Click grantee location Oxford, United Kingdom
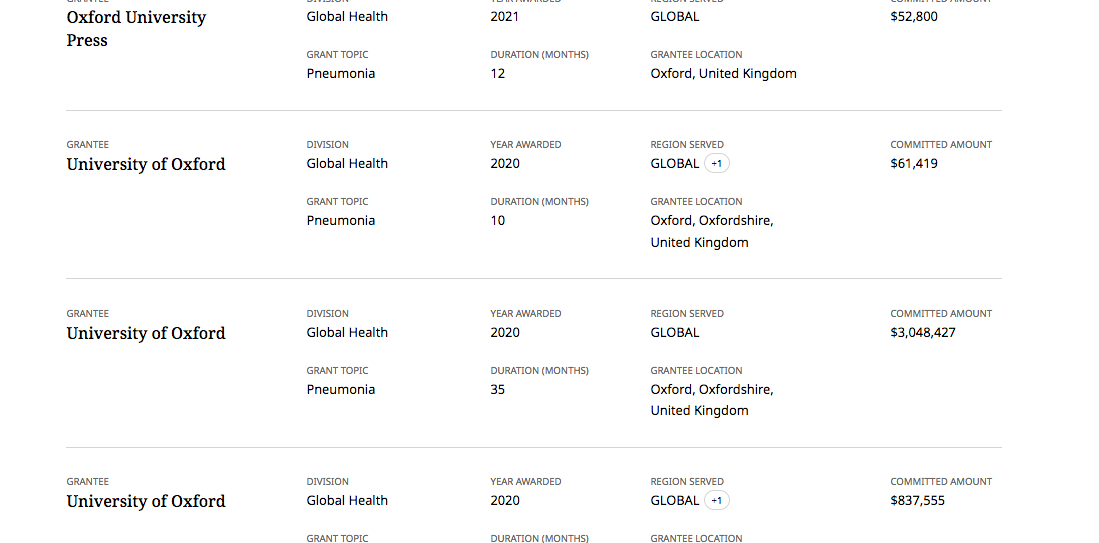The height and width of the screenshot is (543, 1099). 723,74
